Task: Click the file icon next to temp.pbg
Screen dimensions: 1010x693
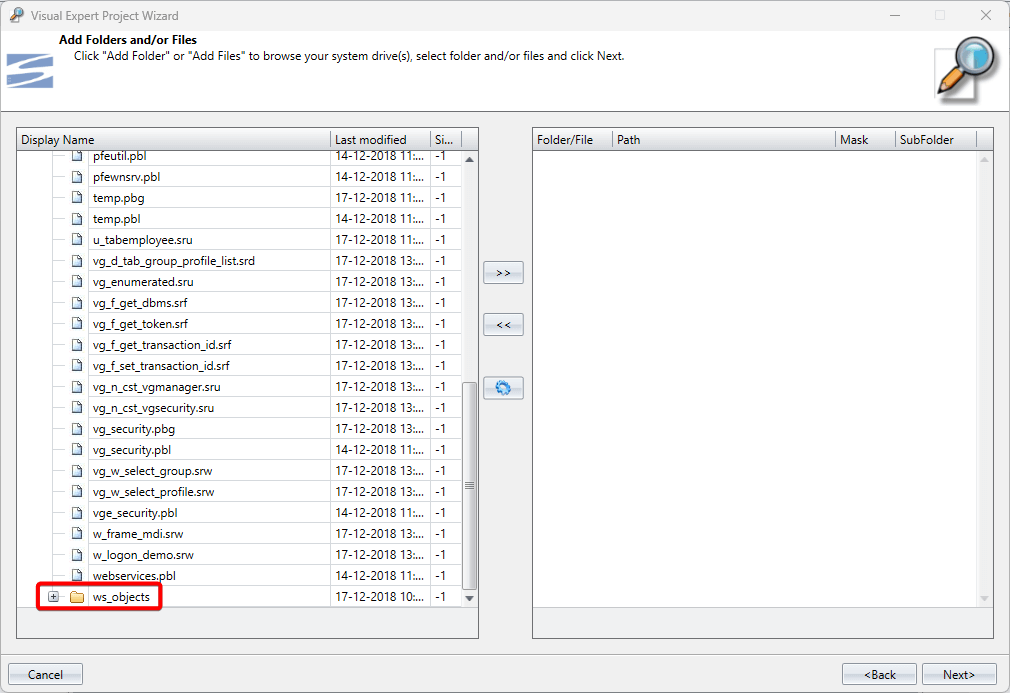Action: [77, 198]
